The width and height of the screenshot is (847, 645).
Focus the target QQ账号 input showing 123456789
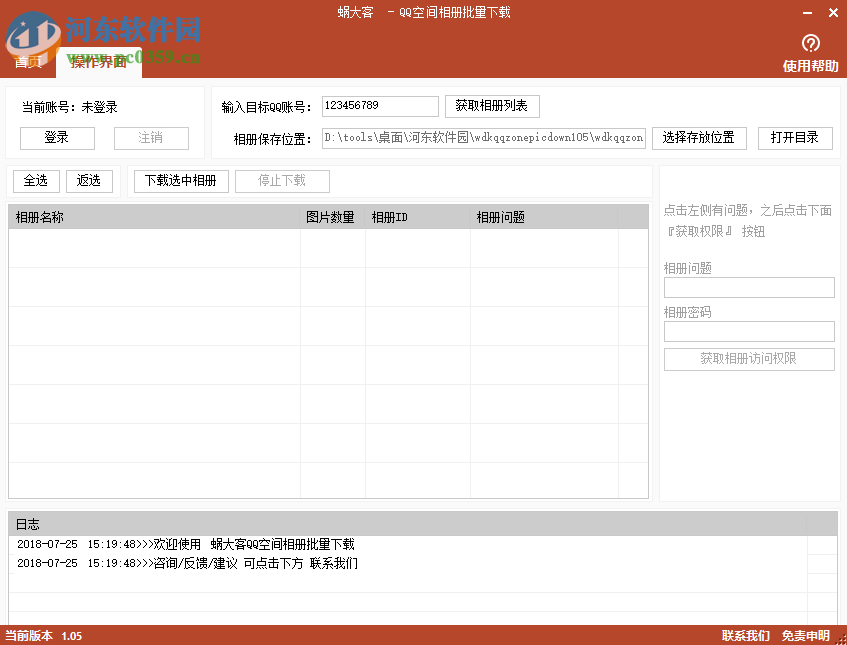pos(380,105)
